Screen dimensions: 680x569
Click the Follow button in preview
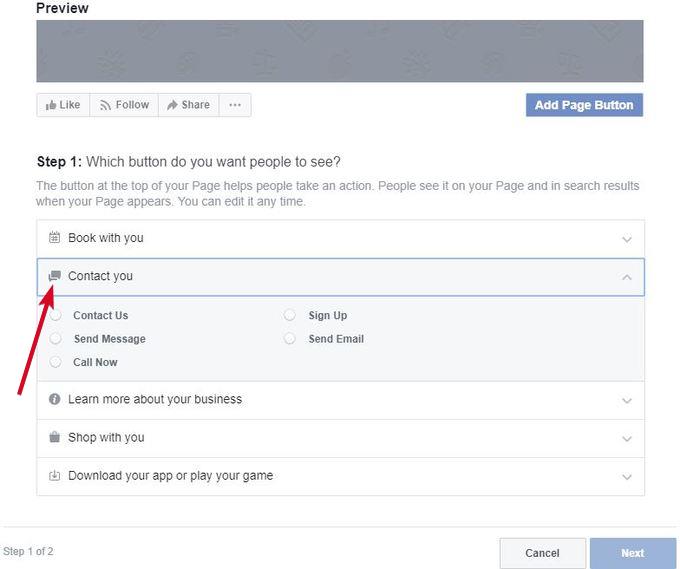click(123, 105)
